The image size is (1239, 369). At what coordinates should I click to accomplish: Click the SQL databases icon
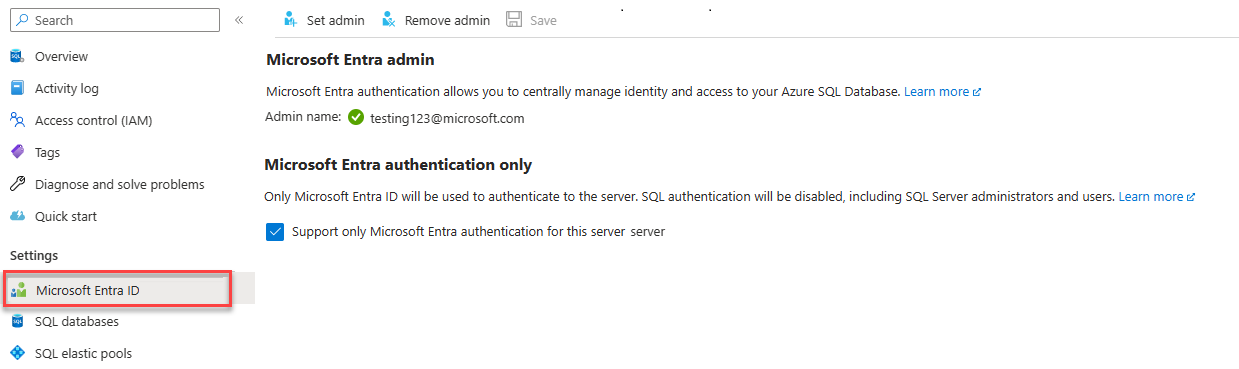[17, 322]
